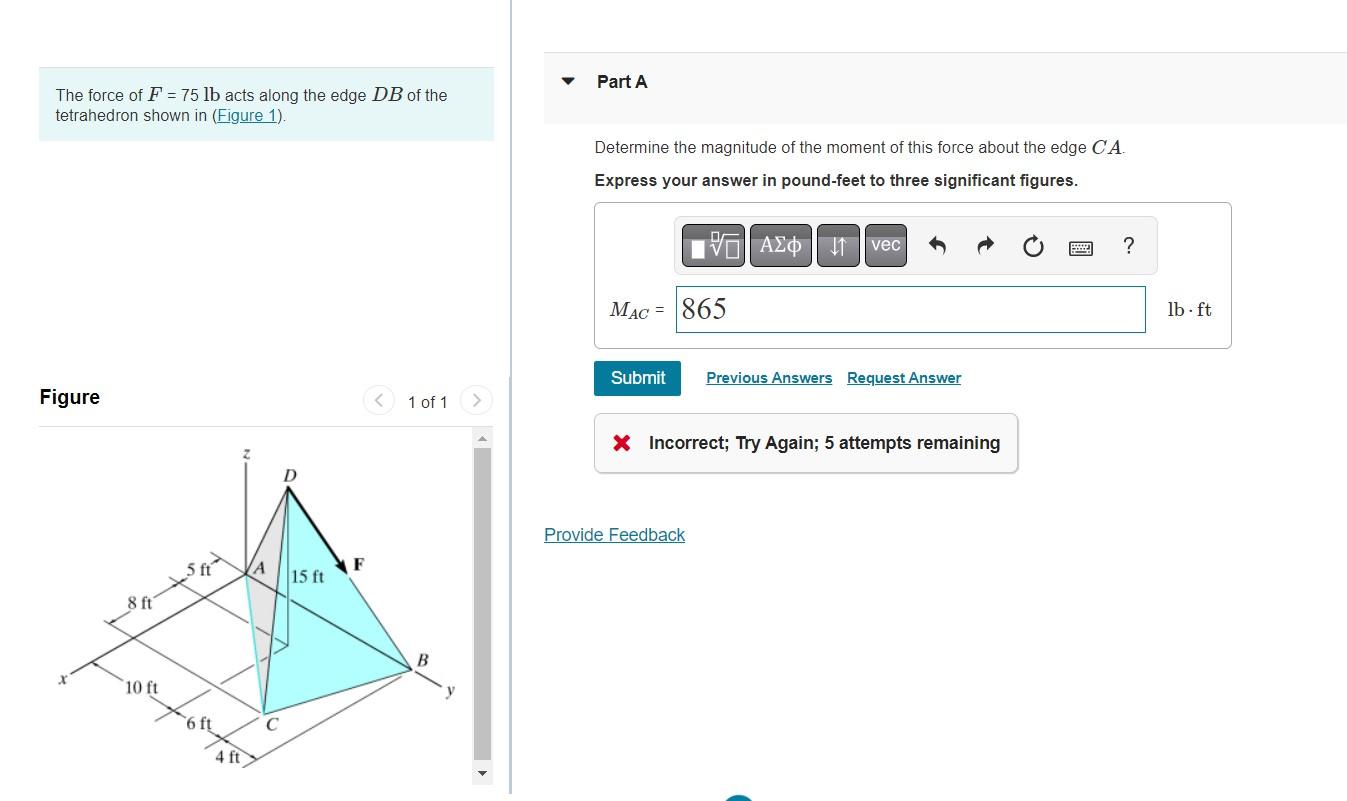Undo the last answer edit
This screenshot has width=1347, height=801.
937,245
